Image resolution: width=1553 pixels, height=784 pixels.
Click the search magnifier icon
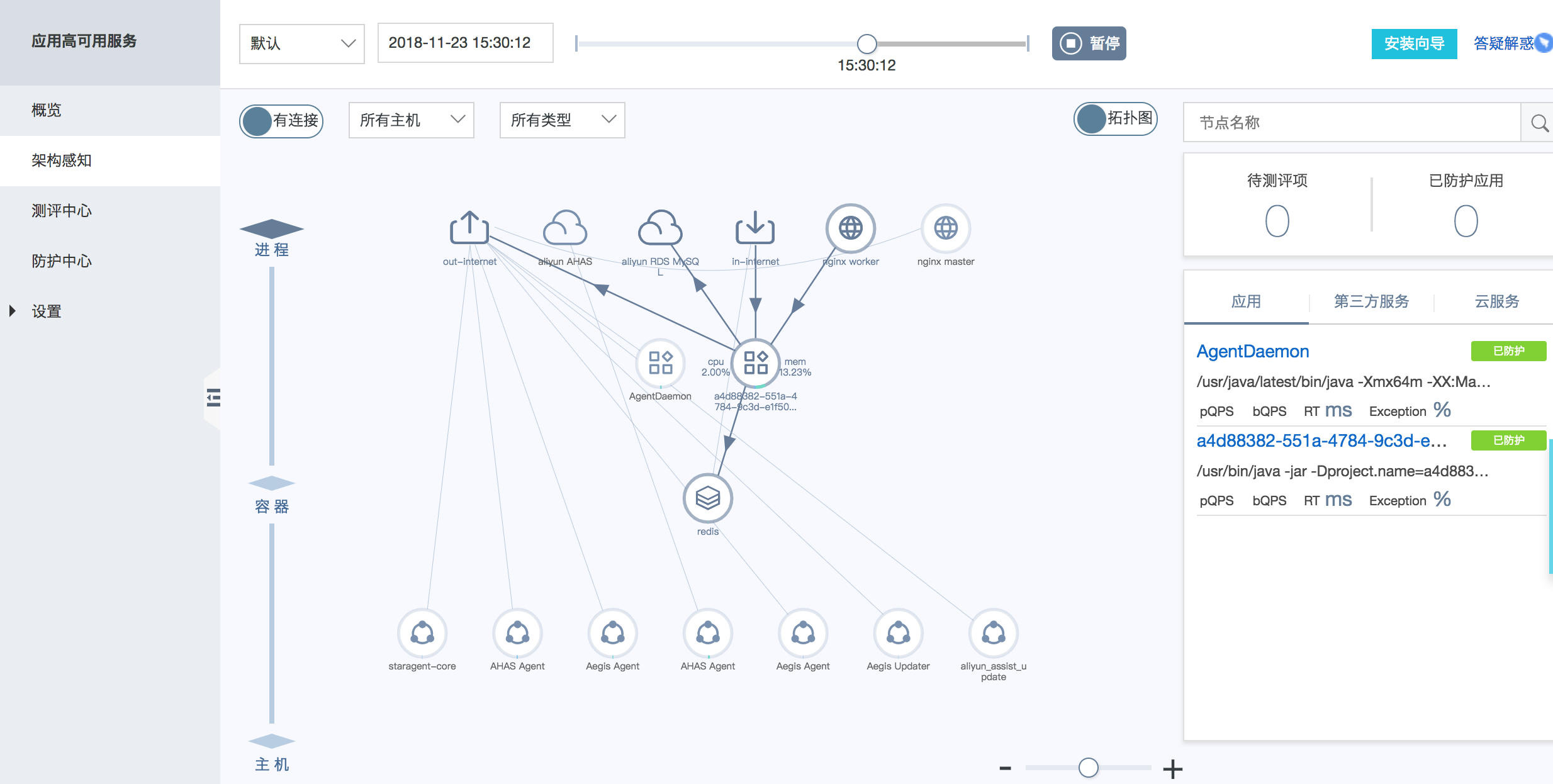tap(1539, 123)
